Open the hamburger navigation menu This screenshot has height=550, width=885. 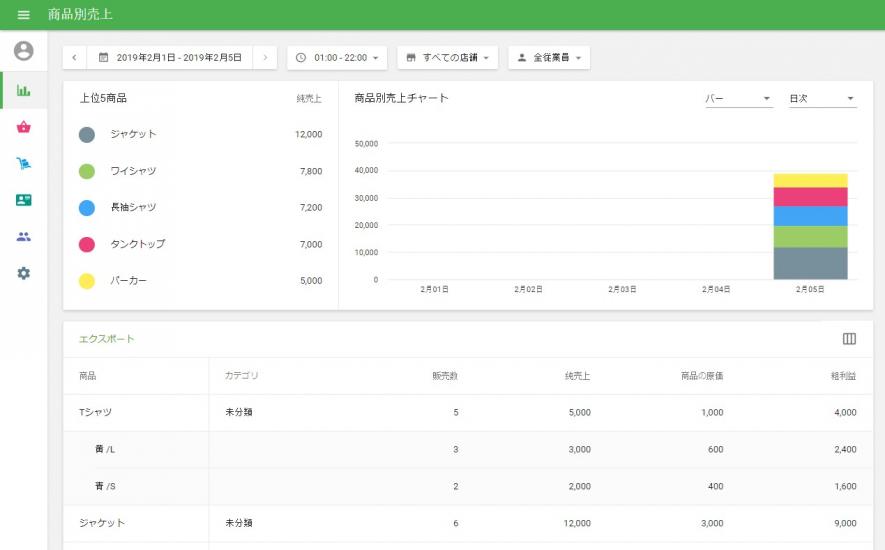(x=24, y=15)
